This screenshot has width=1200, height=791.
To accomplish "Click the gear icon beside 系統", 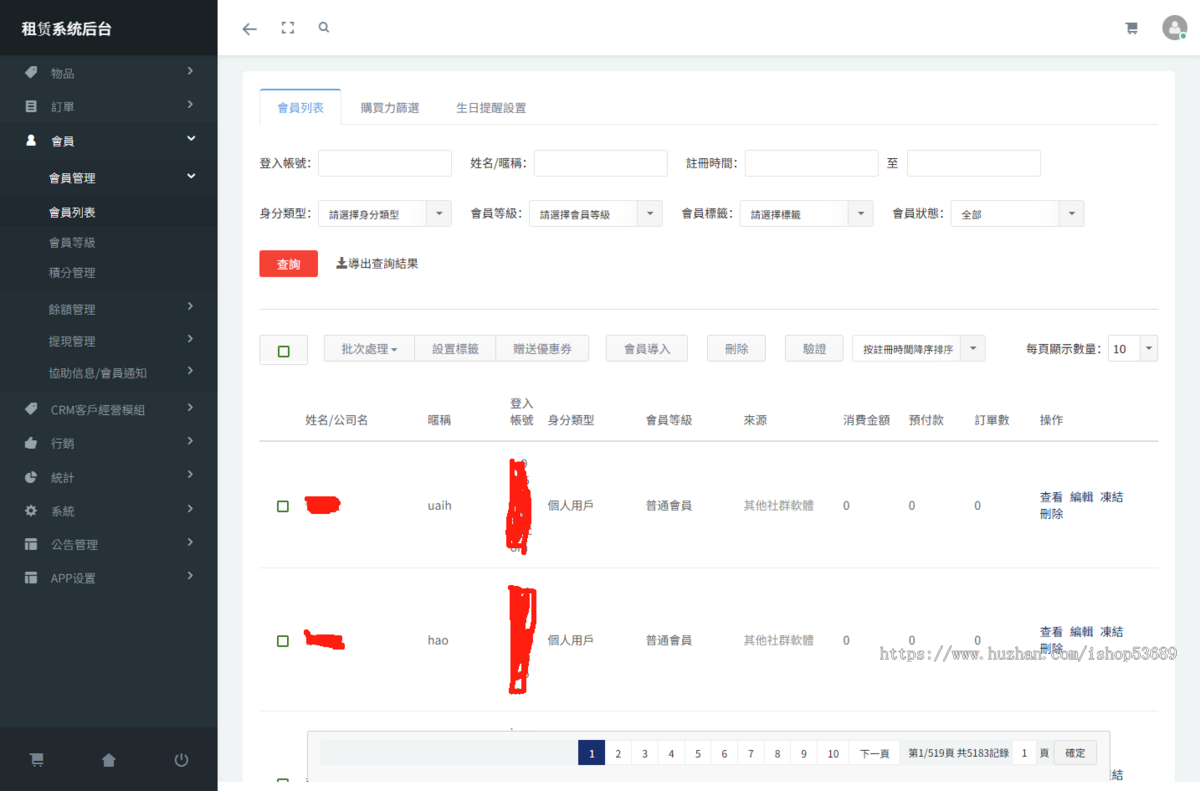I will pos(31,510).
